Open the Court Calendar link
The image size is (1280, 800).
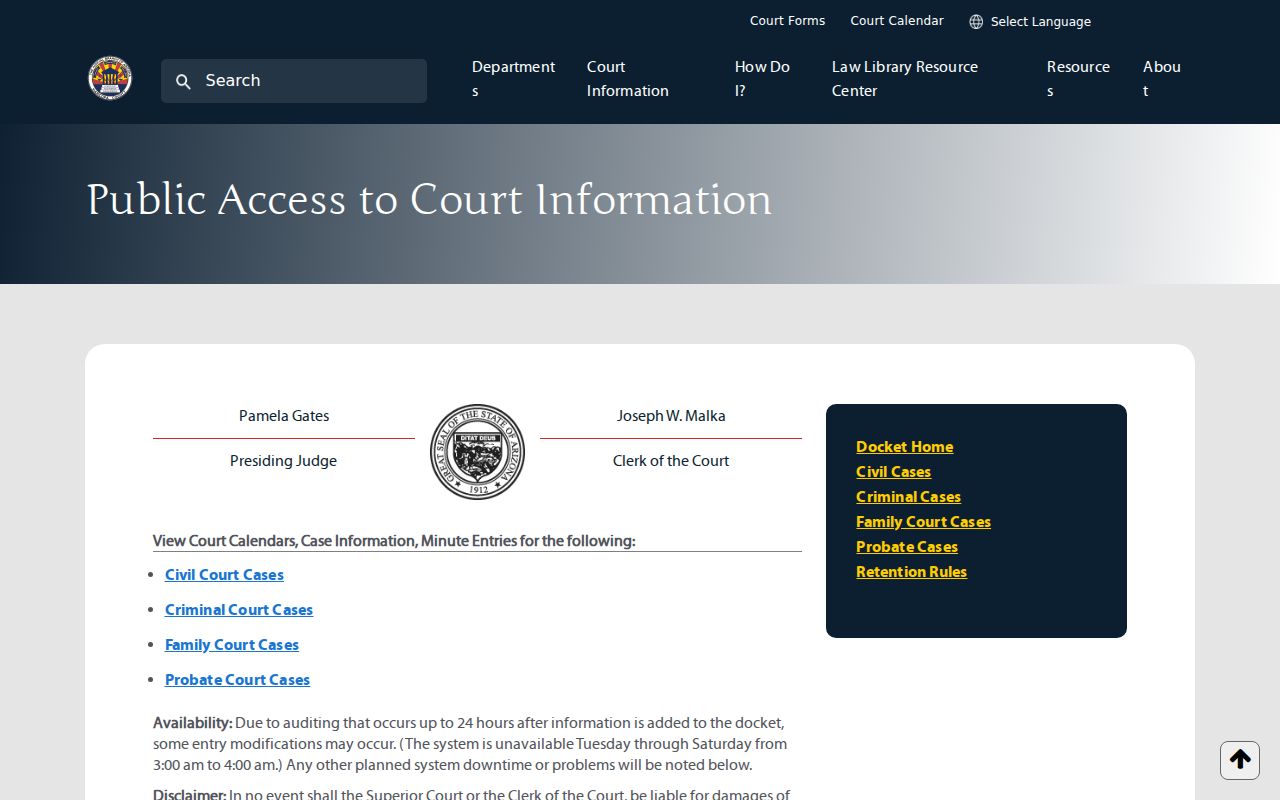[897, 21]
